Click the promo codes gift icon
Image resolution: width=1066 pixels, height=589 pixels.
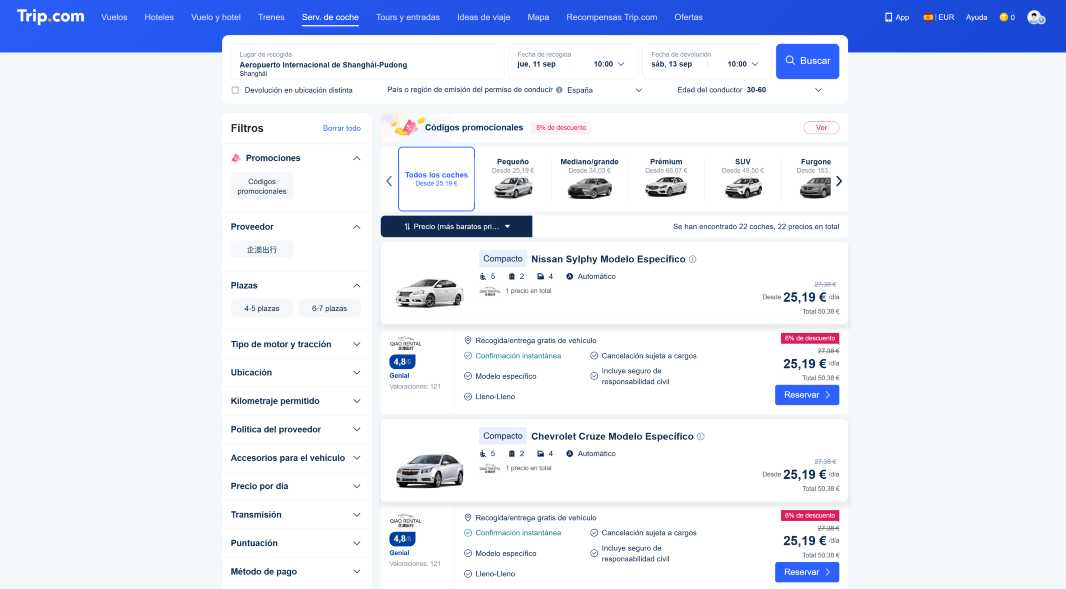pyautogui.click(x=407, y=127)
